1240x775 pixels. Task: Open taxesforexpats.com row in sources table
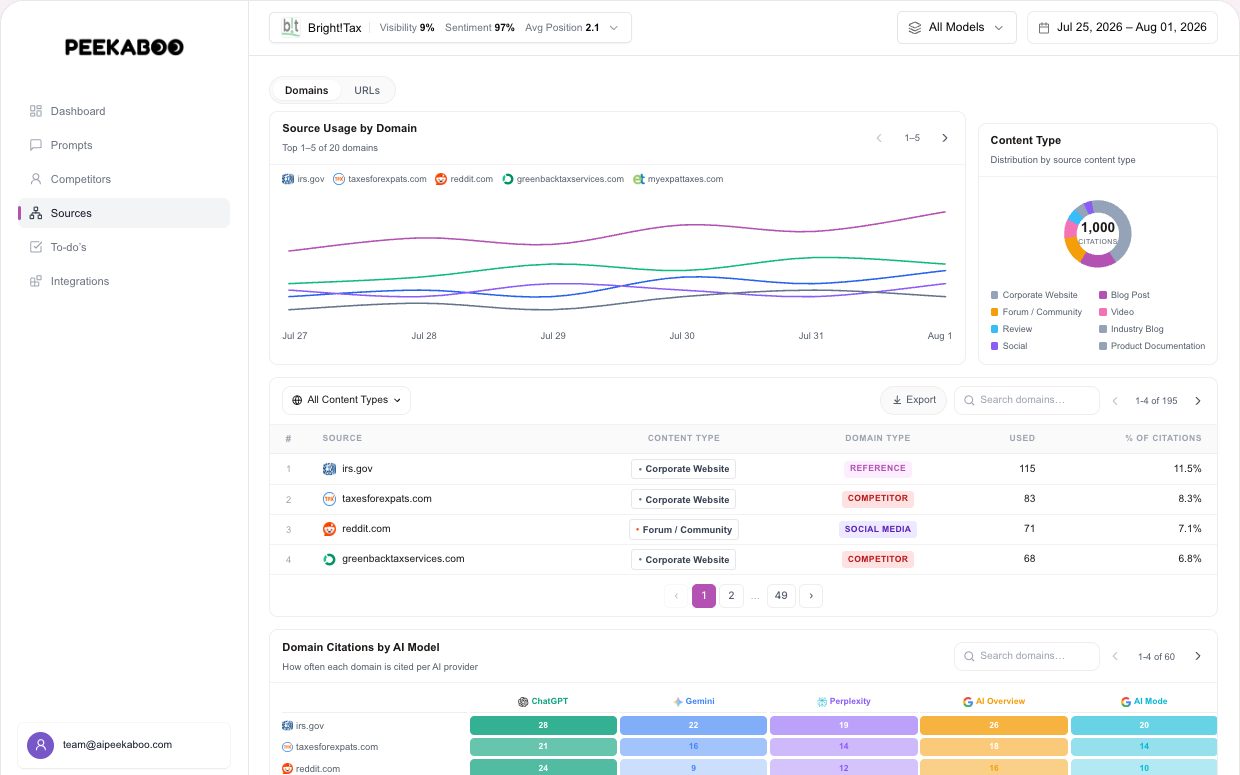tap(743, 499)
